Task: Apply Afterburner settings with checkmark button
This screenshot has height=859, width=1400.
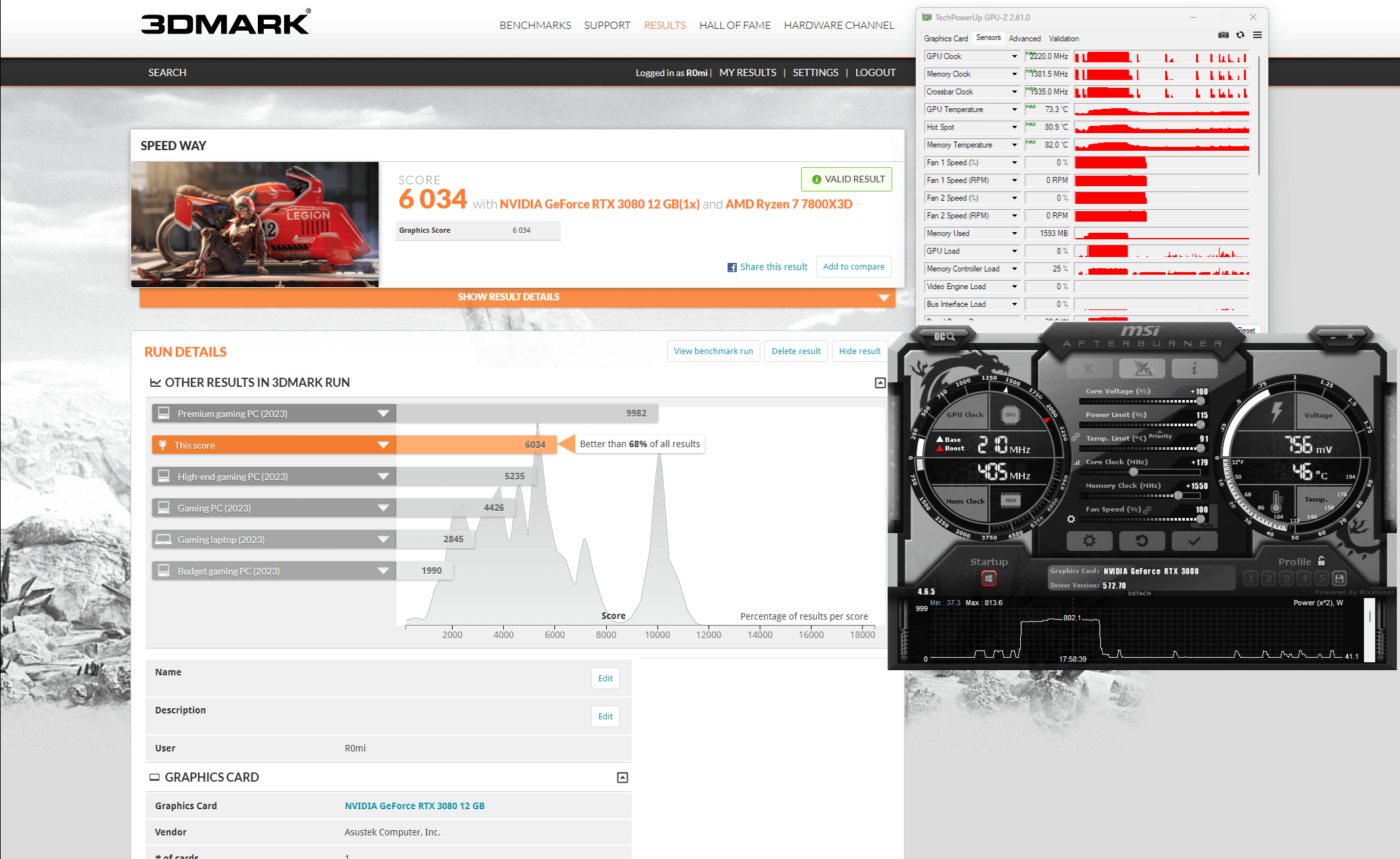Action: 1194,541
